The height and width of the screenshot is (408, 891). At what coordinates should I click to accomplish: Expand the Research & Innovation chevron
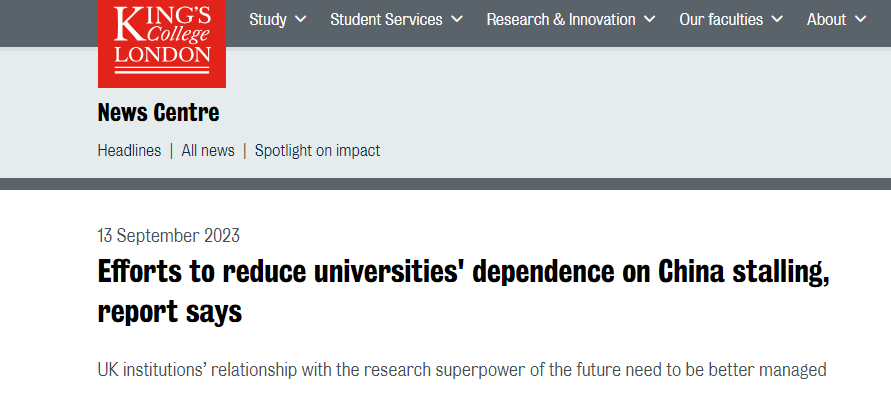tap(650, 20)
